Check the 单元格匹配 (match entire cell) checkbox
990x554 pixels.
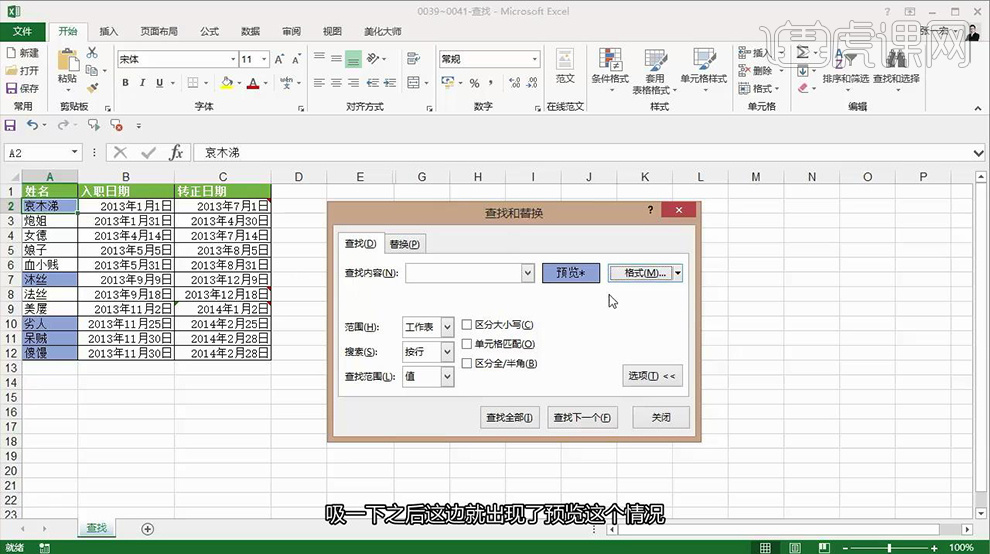coord(467,344)
